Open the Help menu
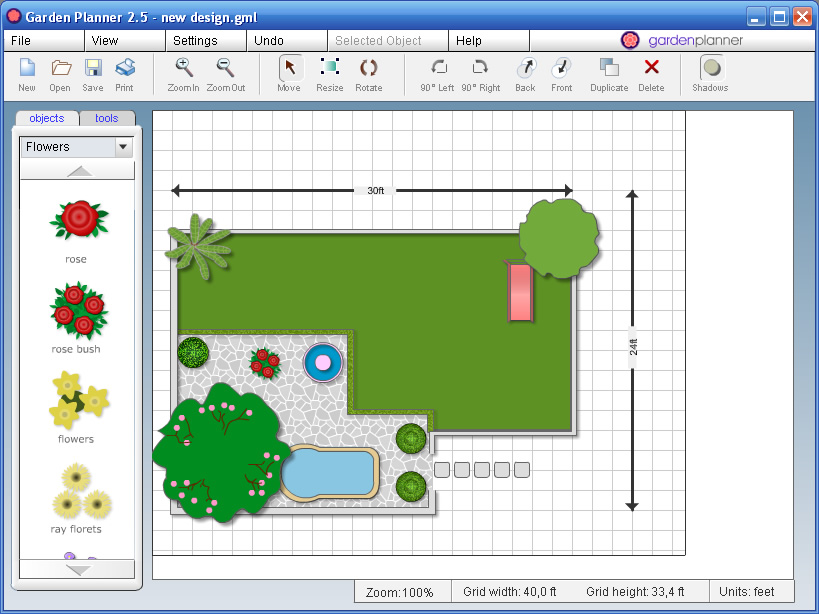The image size is (819, 614). (470, 41)
